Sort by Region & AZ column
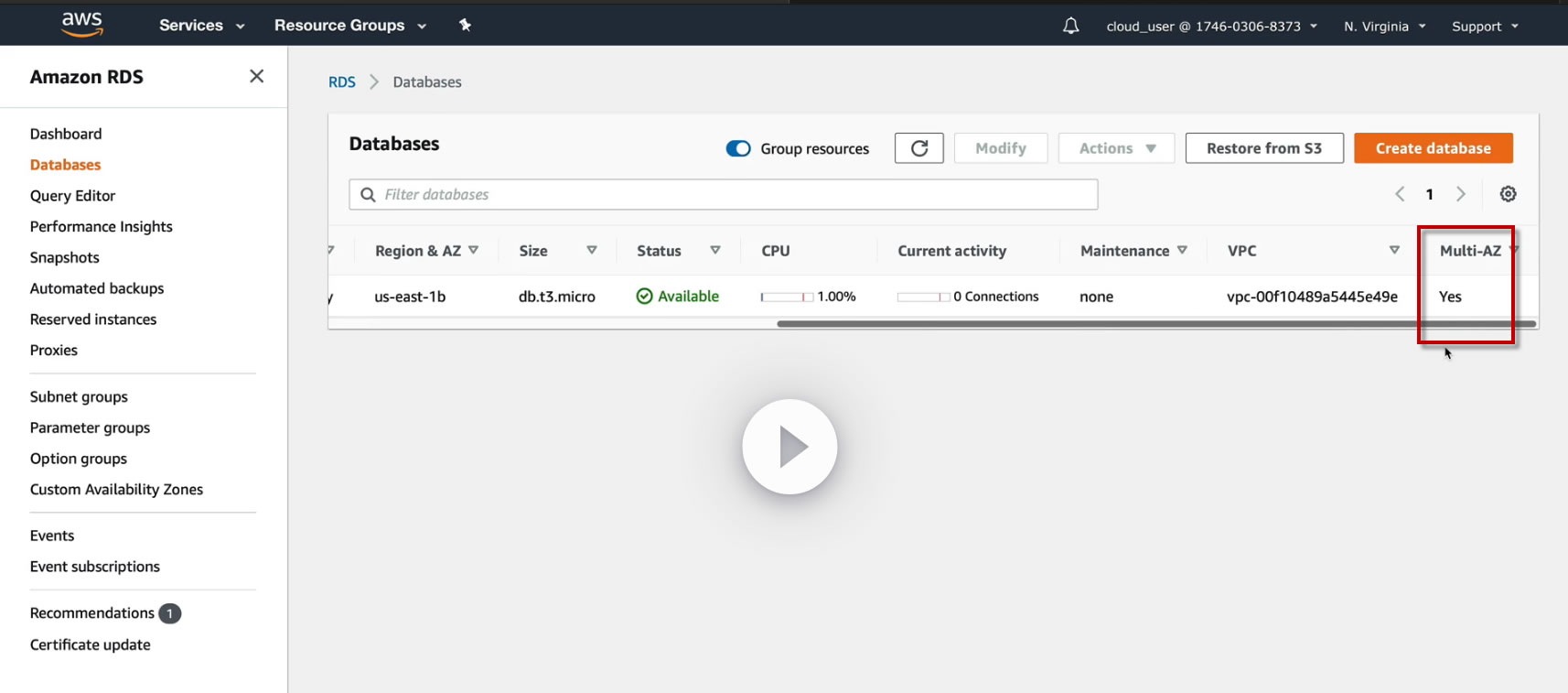 (473, 250)
